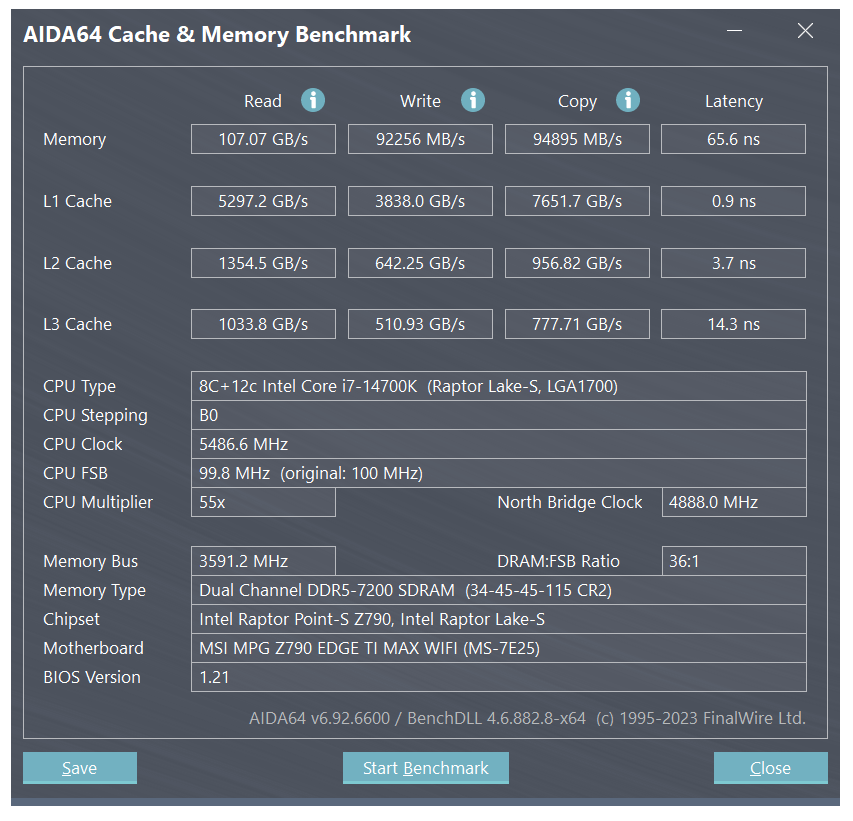Select L2 Cache copy 956.82 GB/s
This screenshot has width=853, height=821.
tap(577, 263)
